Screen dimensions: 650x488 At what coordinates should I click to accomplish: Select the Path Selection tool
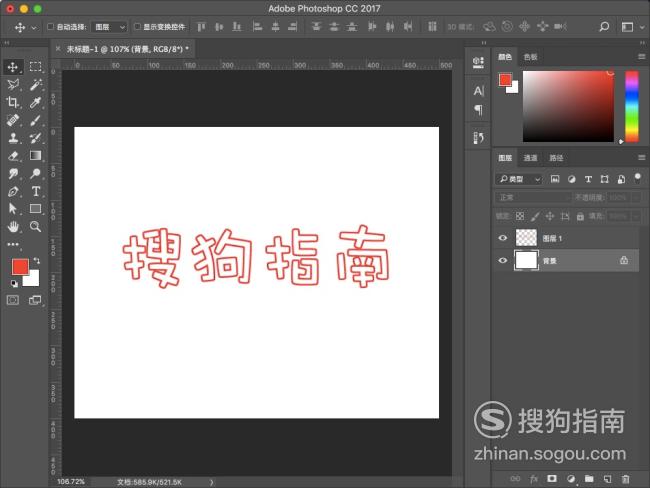tap(13, 209)
